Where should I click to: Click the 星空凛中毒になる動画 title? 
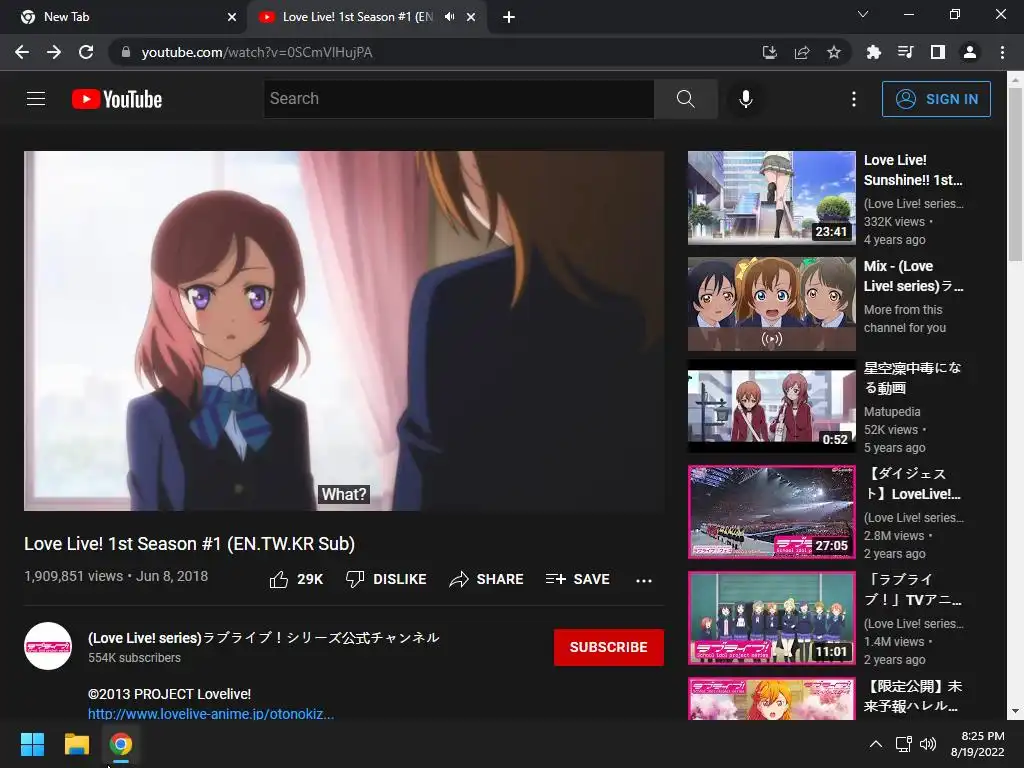pos(912,377)
